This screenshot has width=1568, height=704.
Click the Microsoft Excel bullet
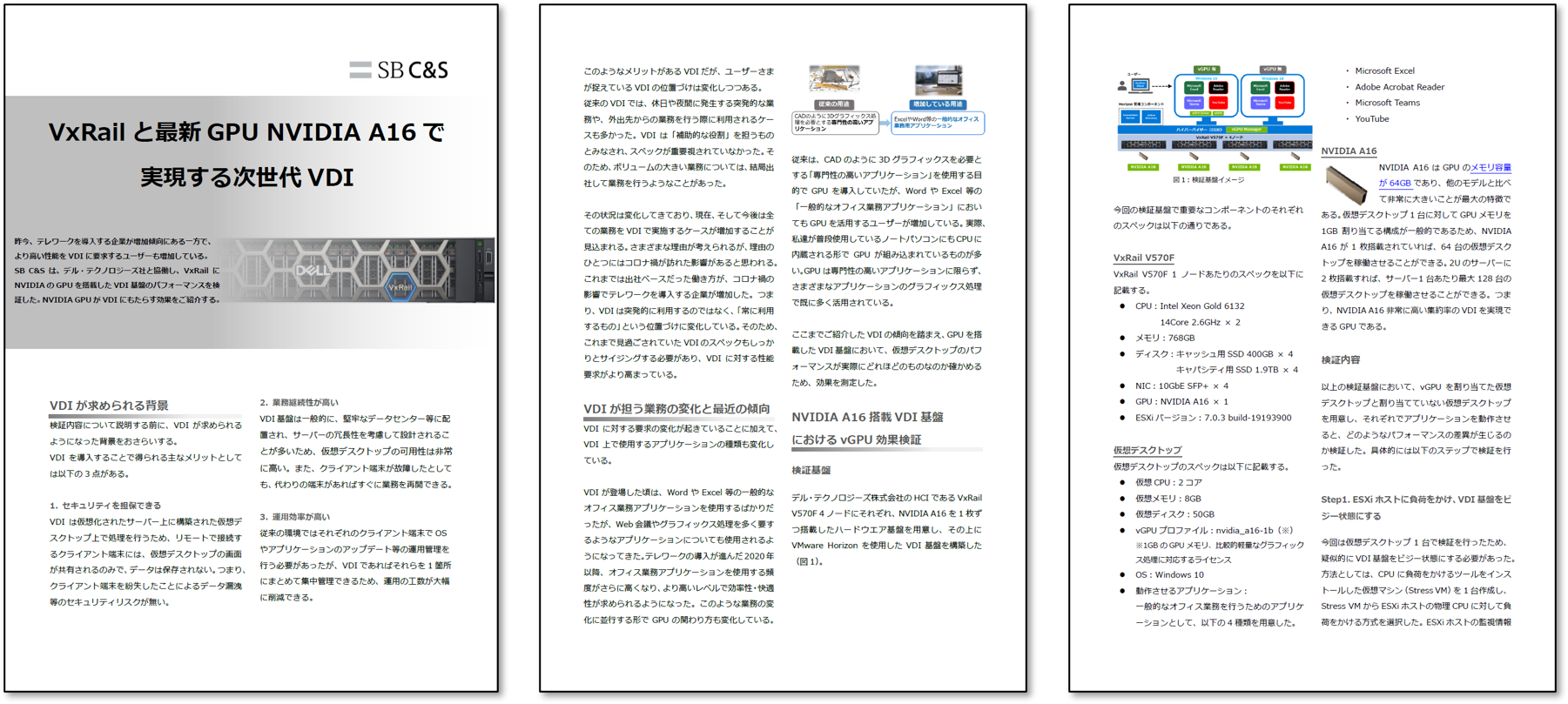(1384, 70)
